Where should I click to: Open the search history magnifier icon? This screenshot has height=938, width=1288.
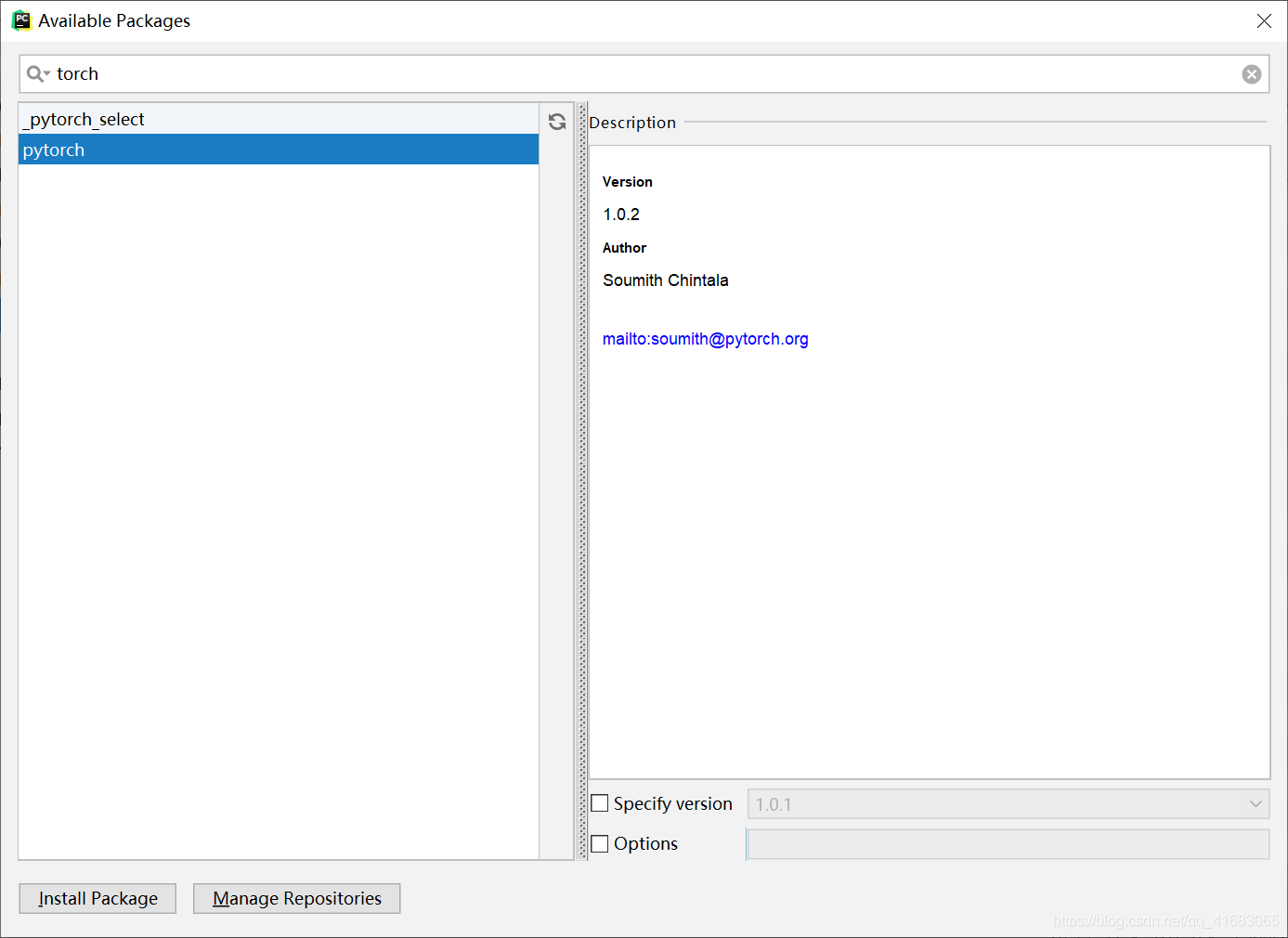pos(38,73)
